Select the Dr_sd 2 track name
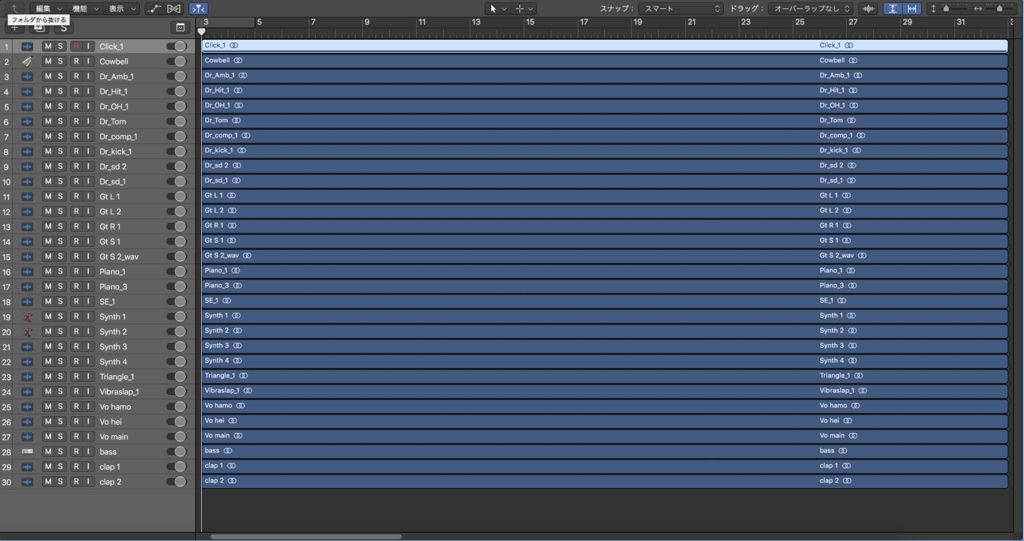The width and height of the screenshot is (1024, 541). click(113, 167)
